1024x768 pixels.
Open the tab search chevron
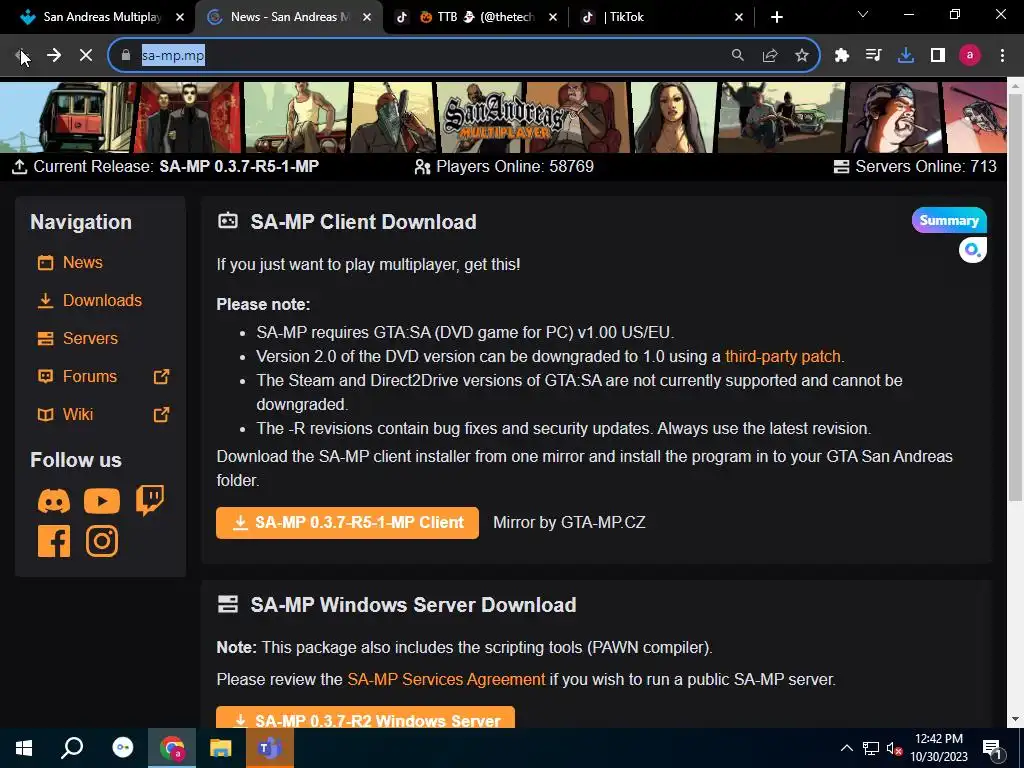point(863,14)
